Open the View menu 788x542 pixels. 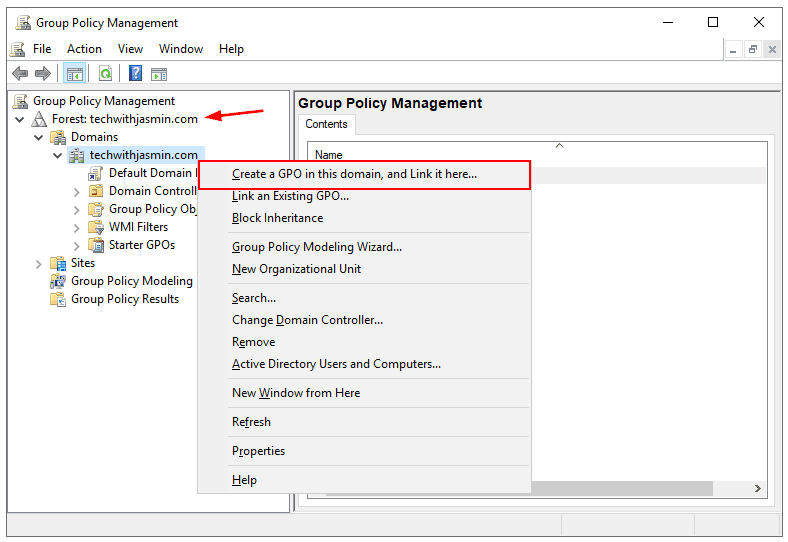click(x=130, y=49)
